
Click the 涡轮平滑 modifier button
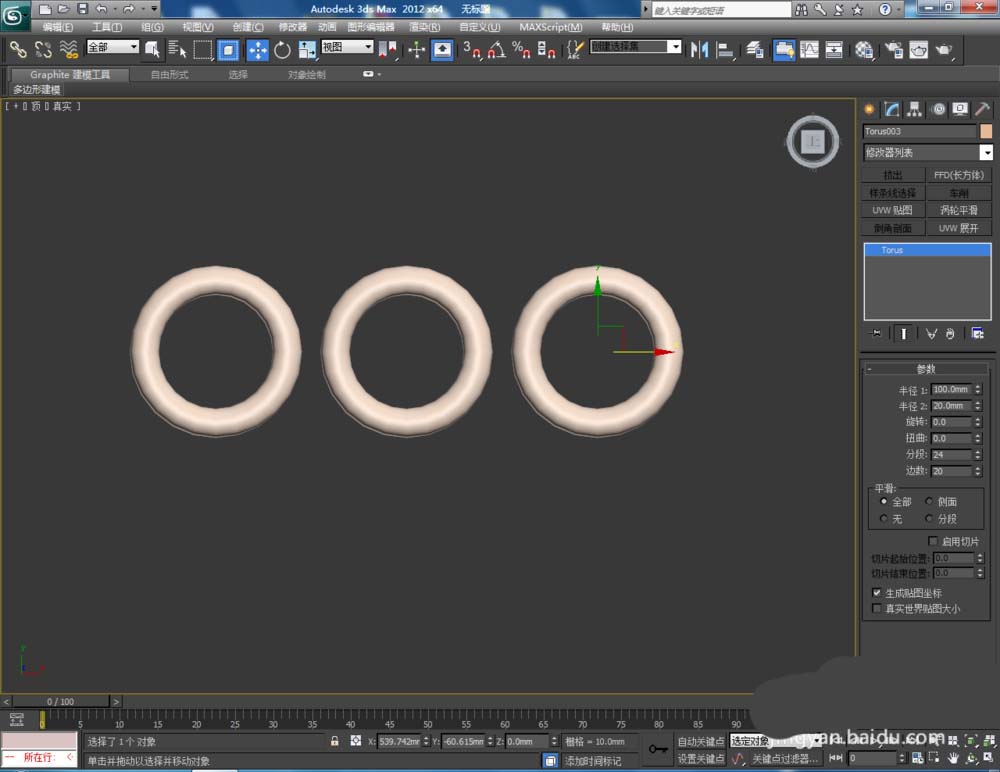(x=958, y=210)
